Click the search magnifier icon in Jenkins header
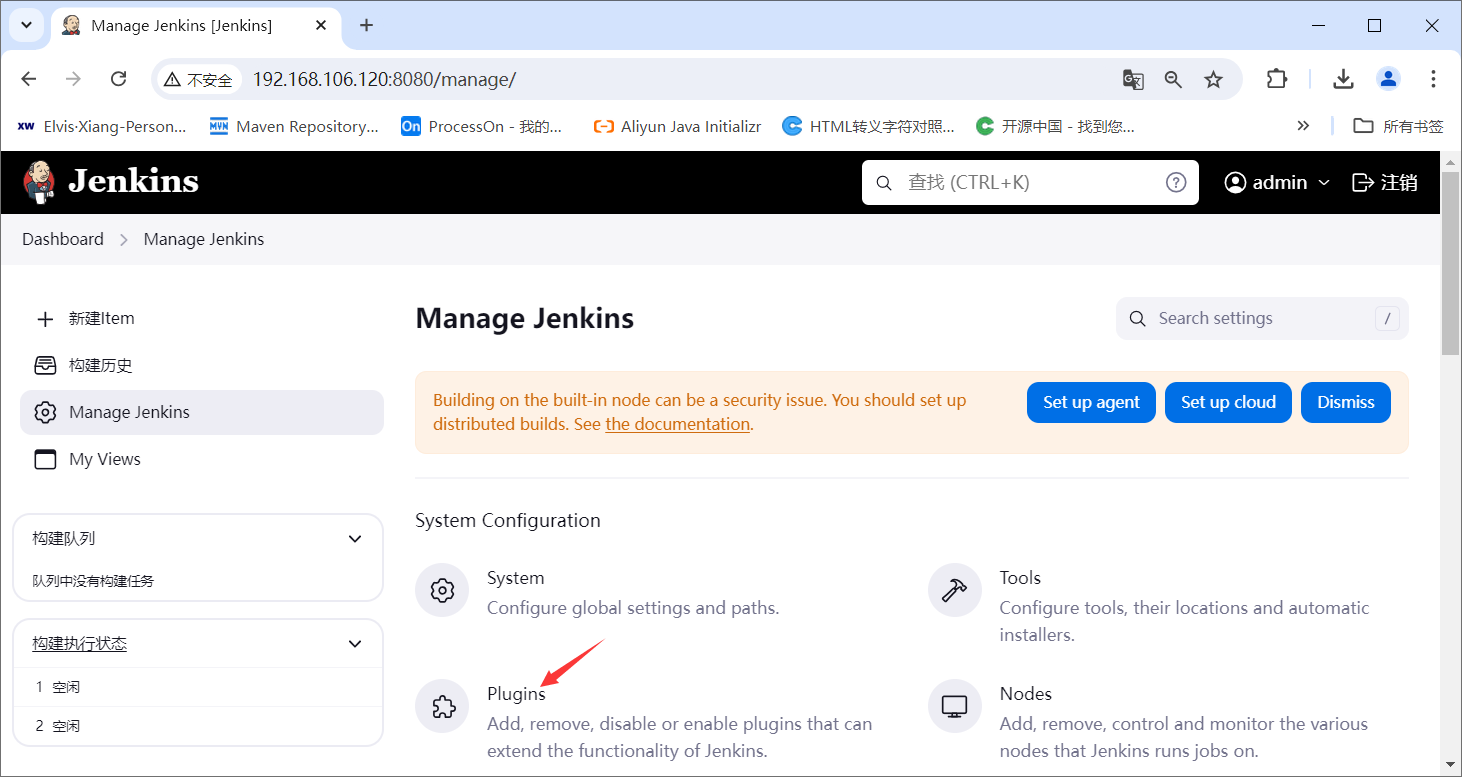 pos(884,183)
